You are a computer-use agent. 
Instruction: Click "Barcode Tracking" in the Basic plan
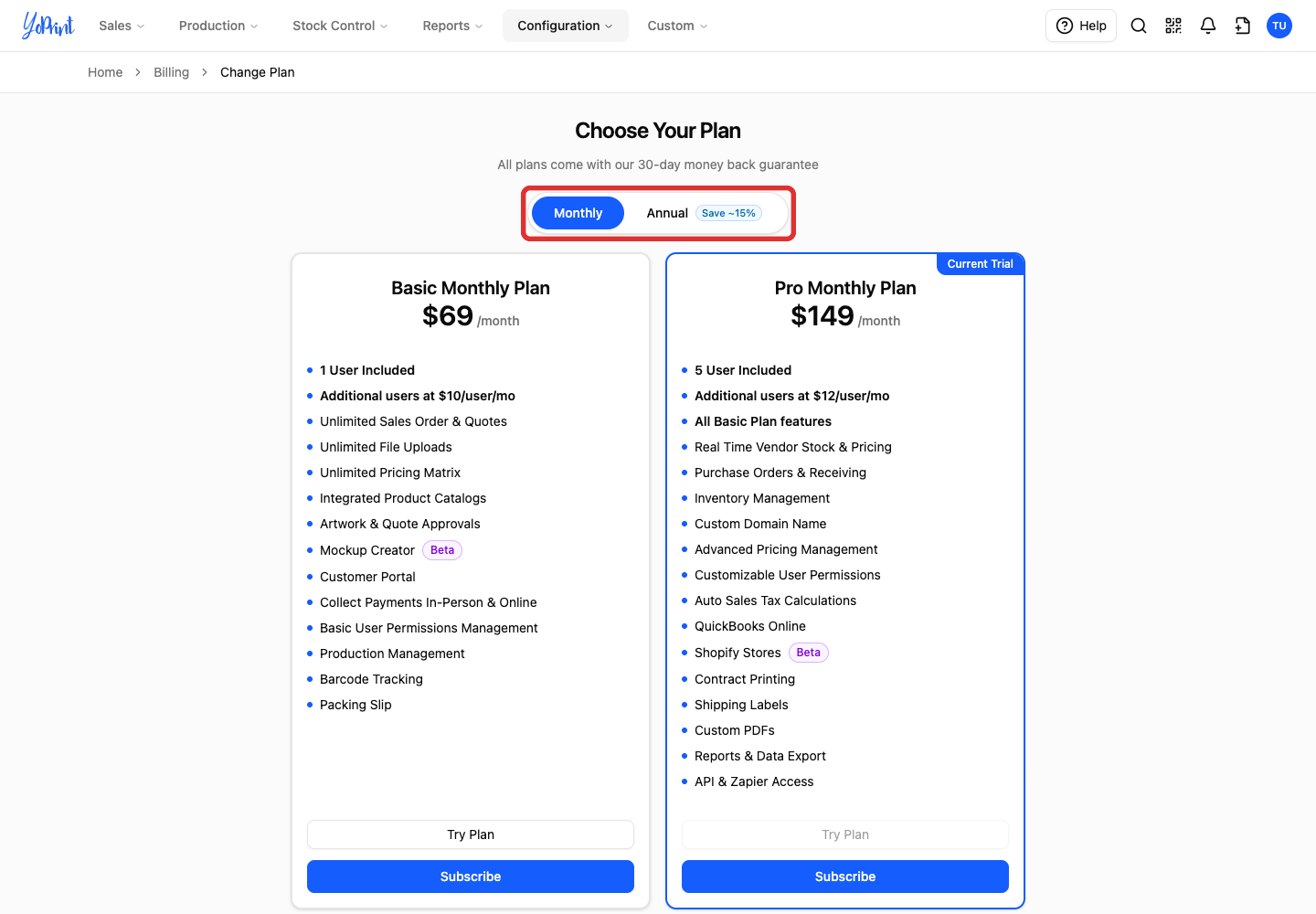pos(371,679)
